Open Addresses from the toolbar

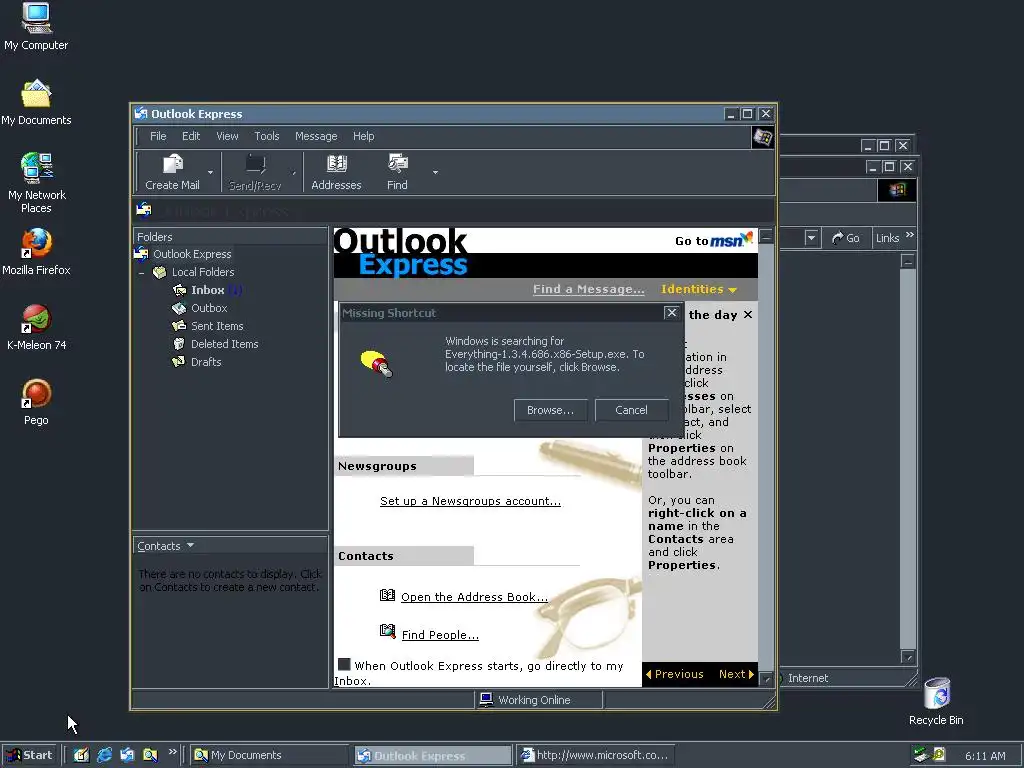(x=336, y=172)
